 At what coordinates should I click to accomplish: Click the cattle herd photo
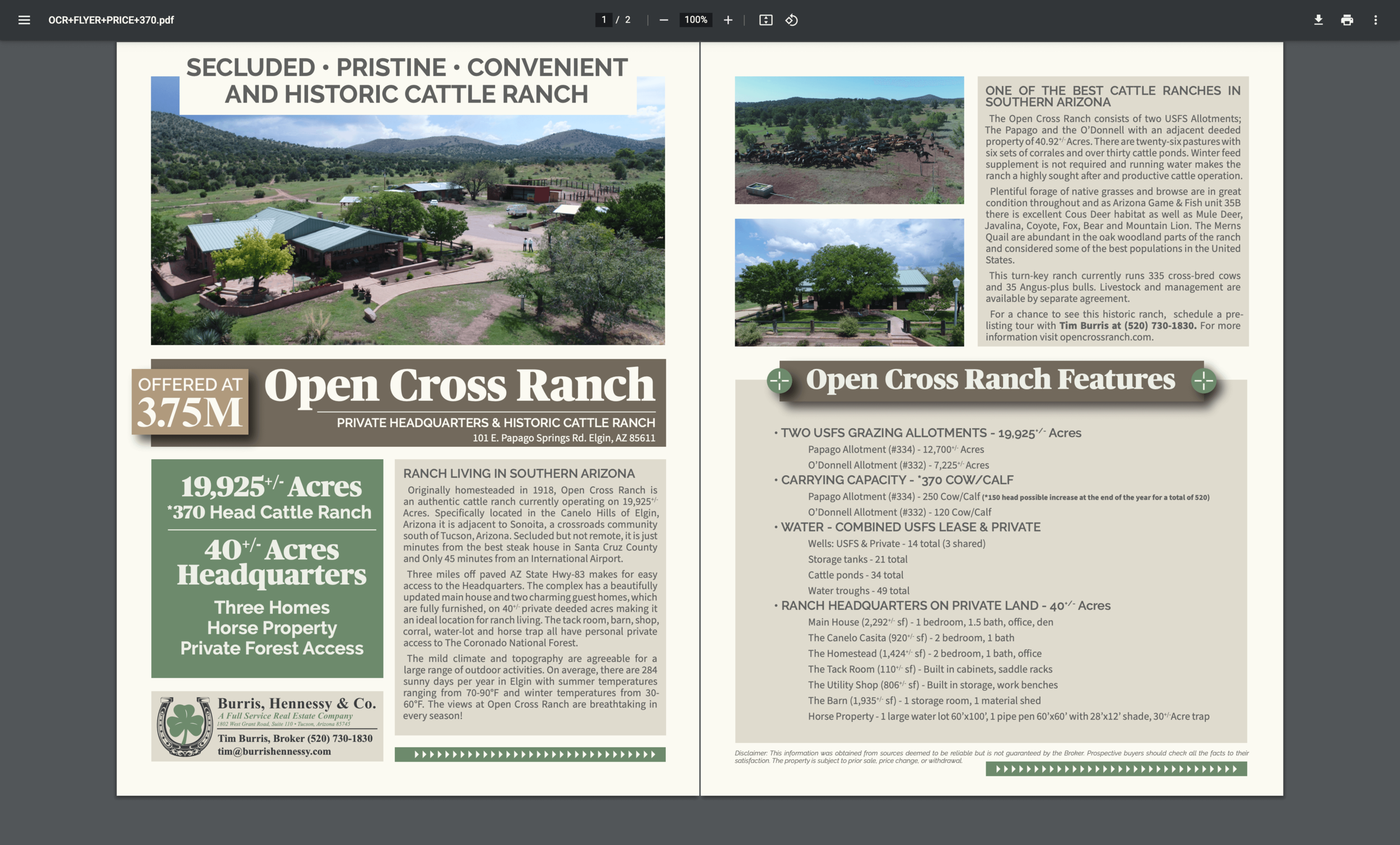coord(849,141)
